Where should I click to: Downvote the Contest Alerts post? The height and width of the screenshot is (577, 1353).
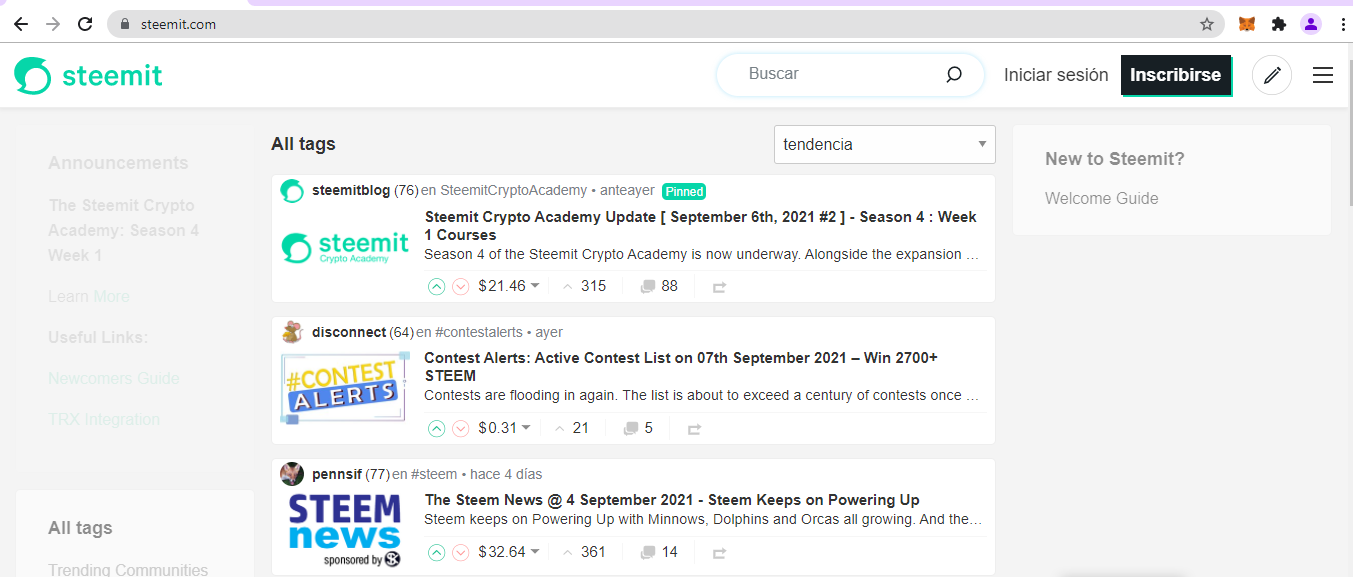[x=461, y=428]
